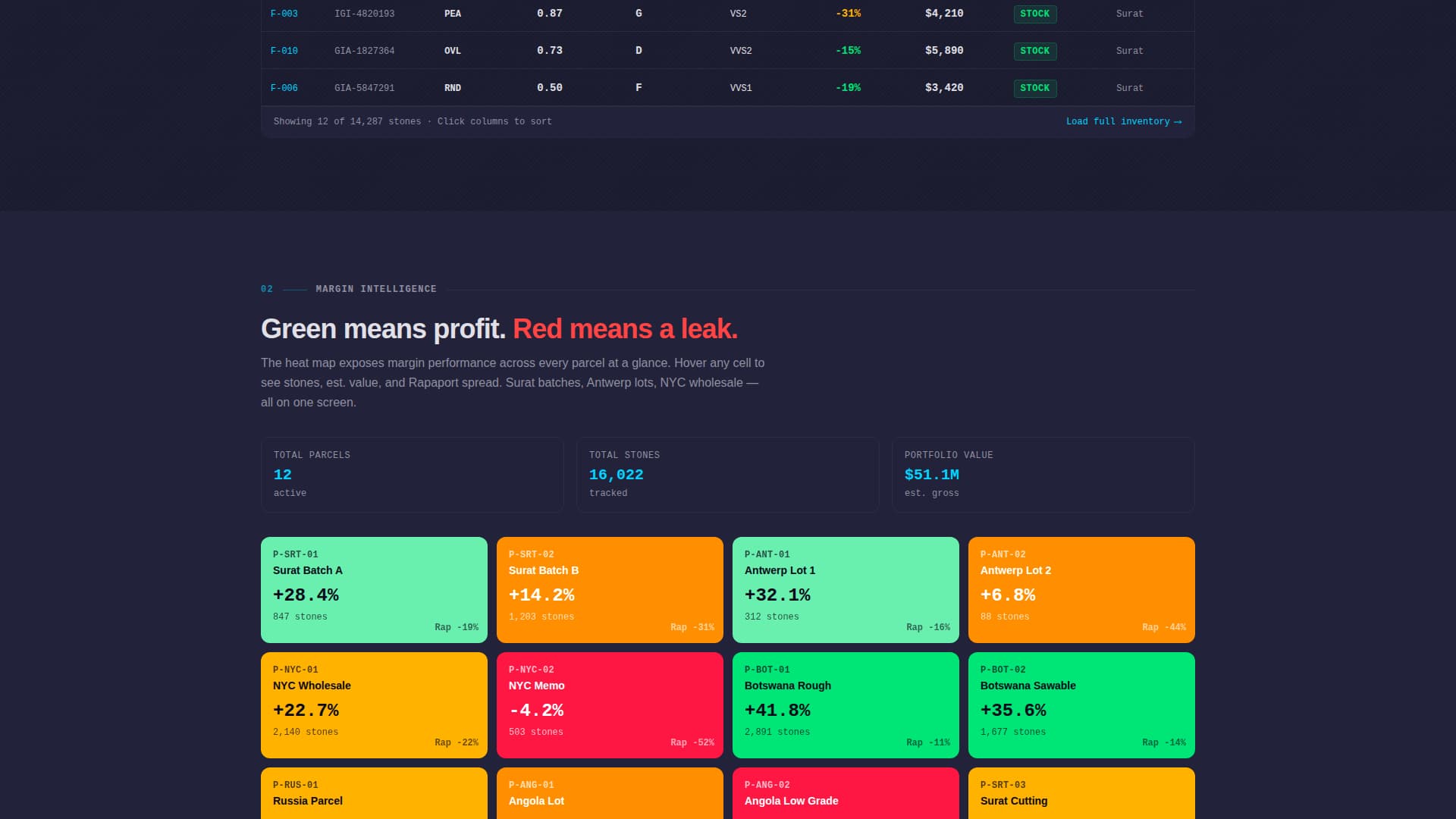Open stone F-003 link
1456x819 pixels.
(x=284, y=14)
